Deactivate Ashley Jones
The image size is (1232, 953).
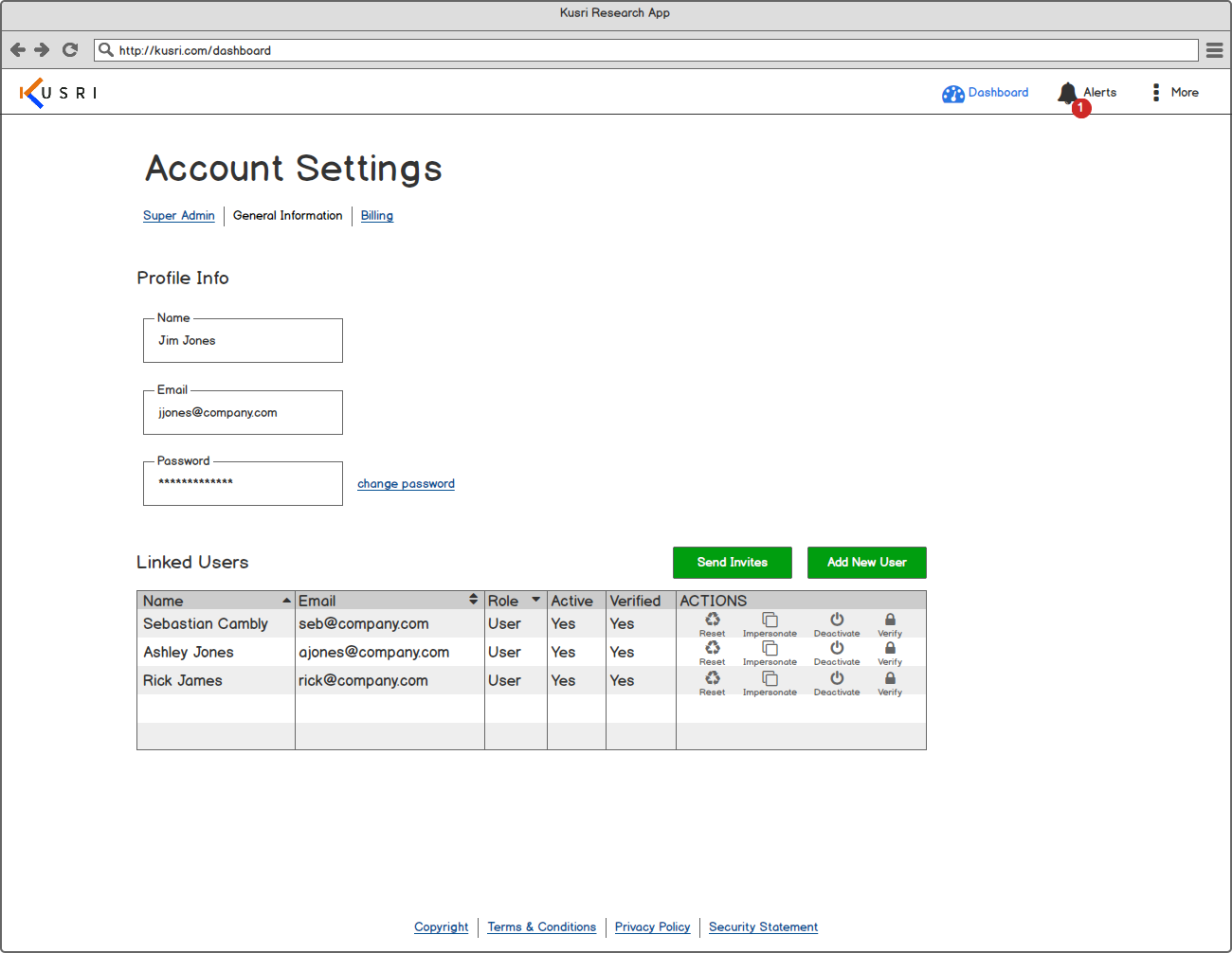tap(837, 653)
